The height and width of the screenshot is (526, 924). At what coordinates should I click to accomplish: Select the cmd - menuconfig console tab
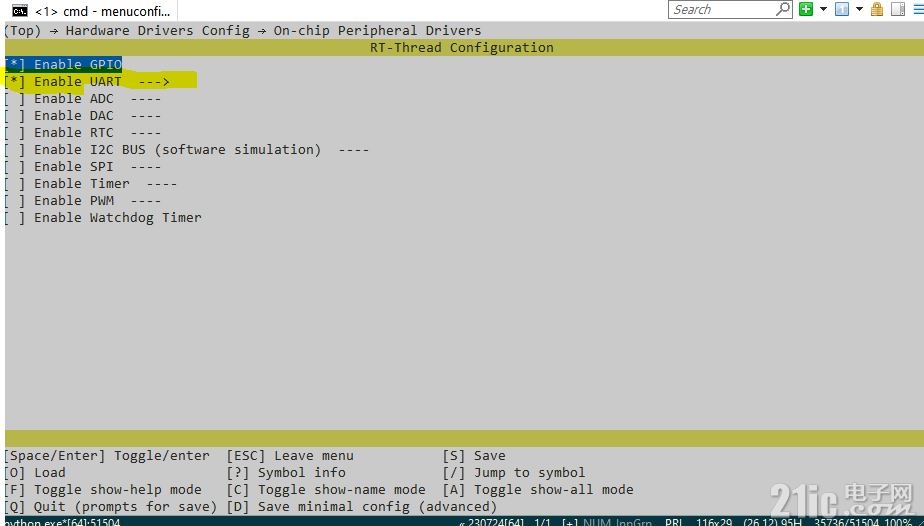[x=89, y=11]
